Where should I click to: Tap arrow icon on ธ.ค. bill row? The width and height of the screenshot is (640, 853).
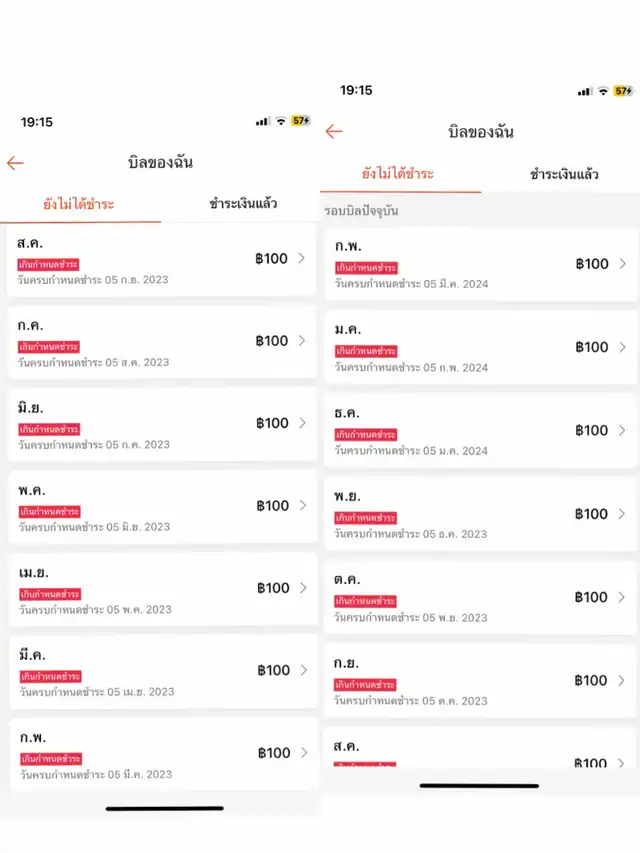[622, 431]
